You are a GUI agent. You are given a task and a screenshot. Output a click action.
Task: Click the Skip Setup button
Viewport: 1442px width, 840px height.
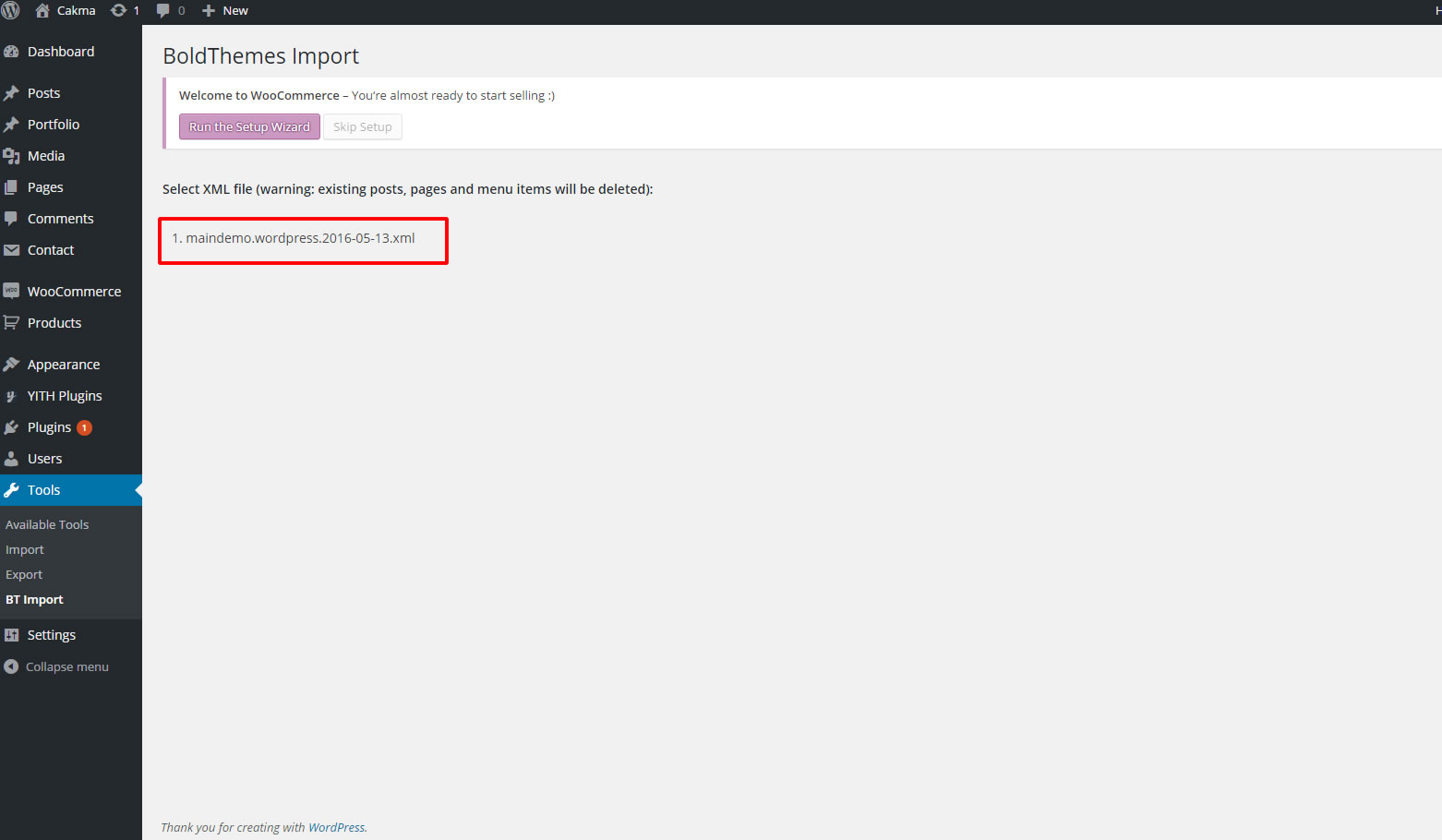click(x=363, y=126)
